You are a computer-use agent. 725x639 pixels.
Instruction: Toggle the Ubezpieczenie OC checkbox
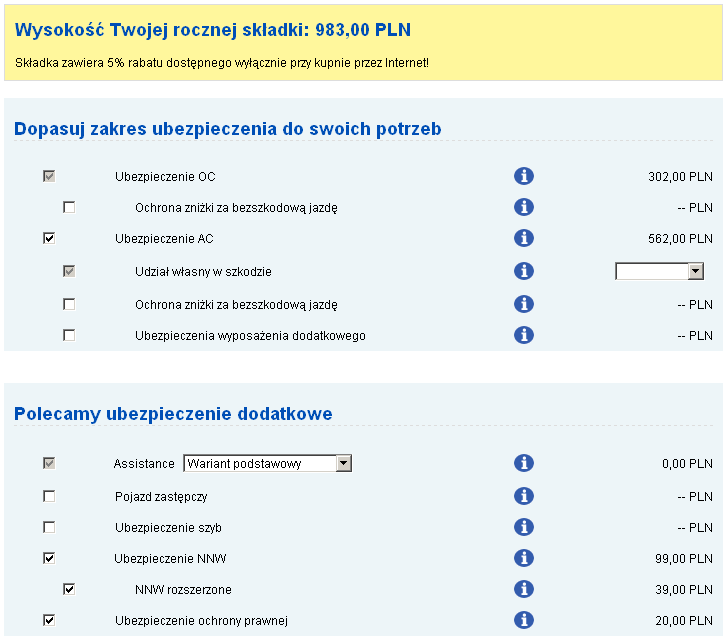tap(49, 176)
